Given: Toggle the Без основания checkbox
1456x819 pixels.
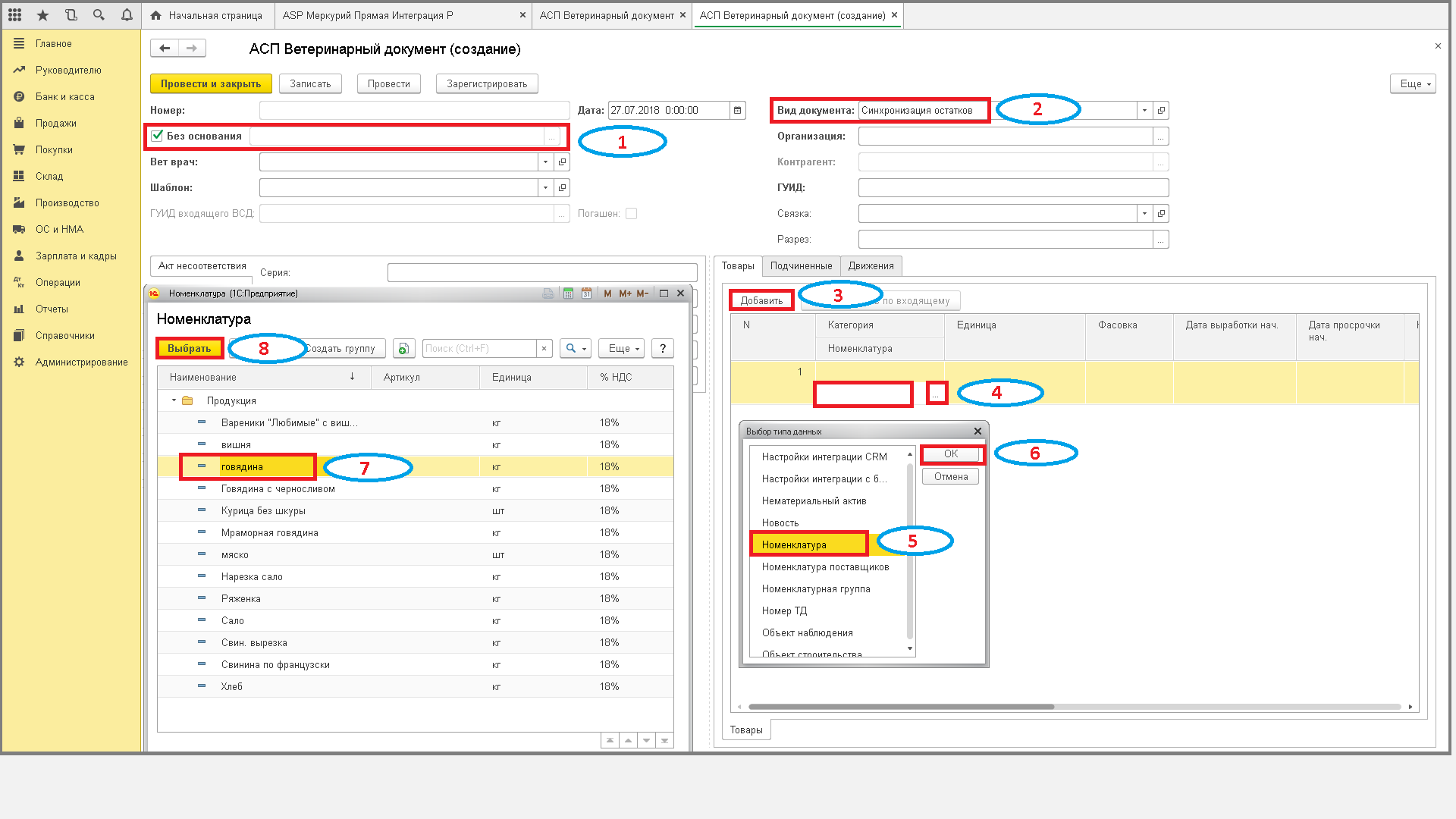Looking at the screenshot, I should [x=157, y=136].
